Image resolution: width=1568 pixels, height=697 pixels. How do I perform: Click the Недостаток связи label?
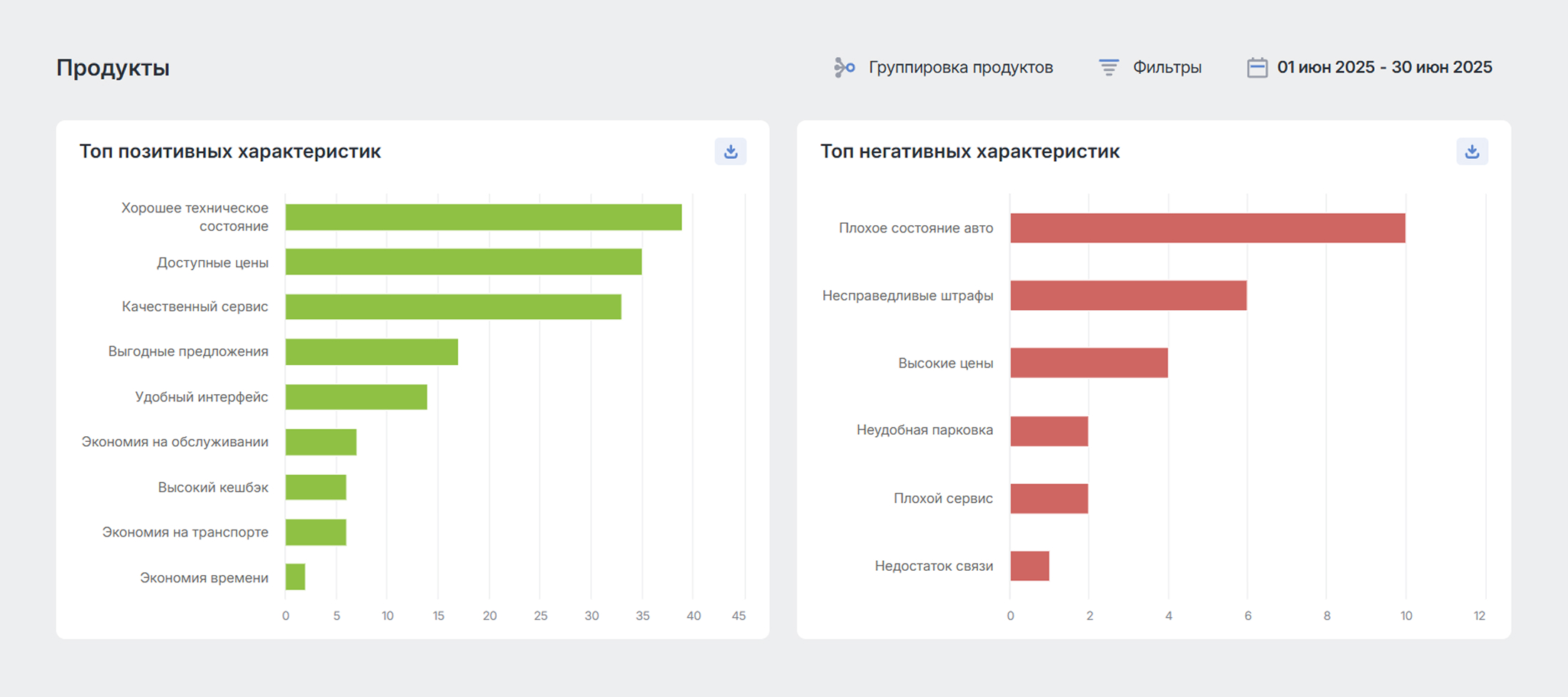click(934, 566)
